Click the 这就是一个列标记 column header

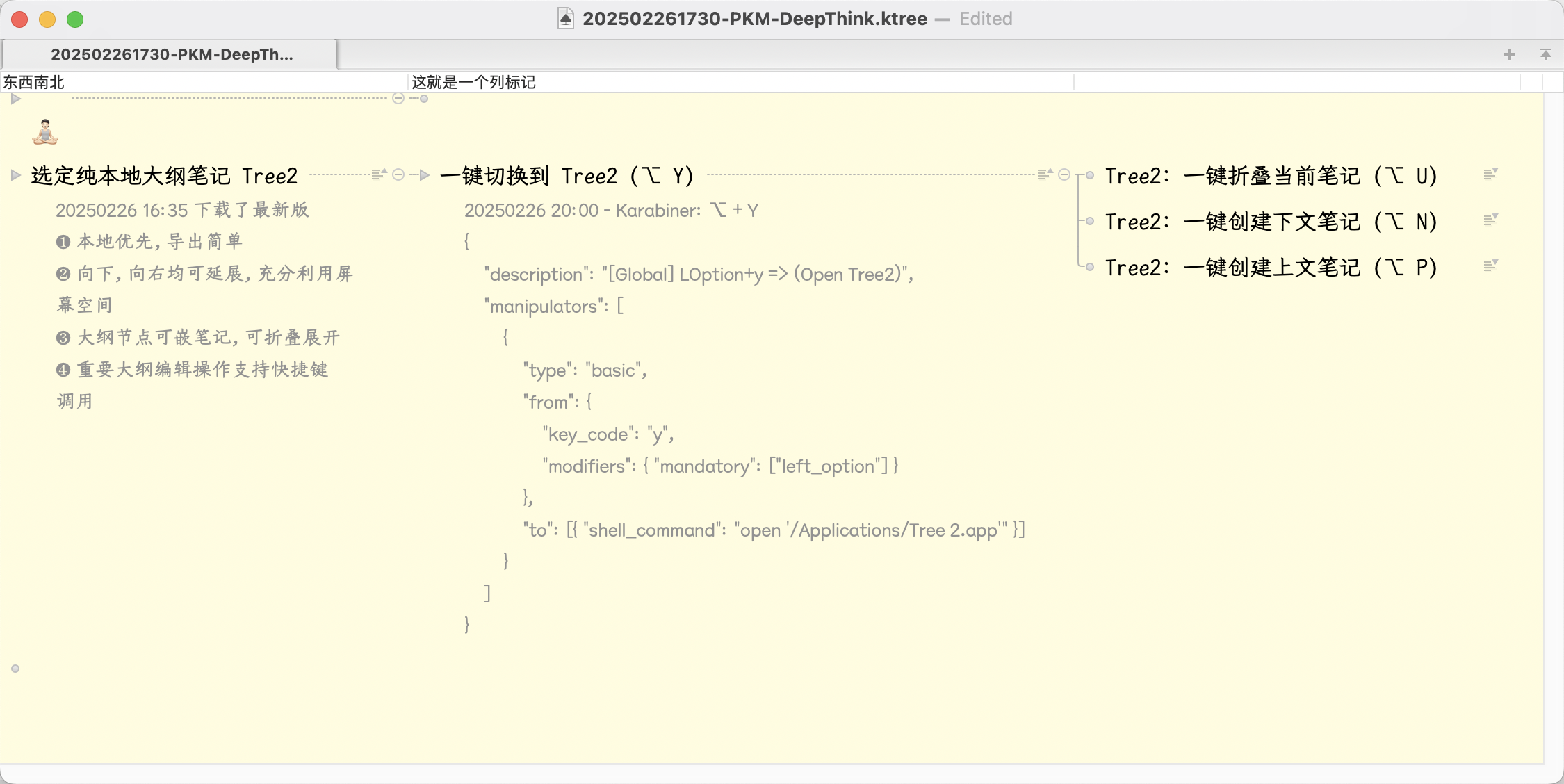pos(473,82)
